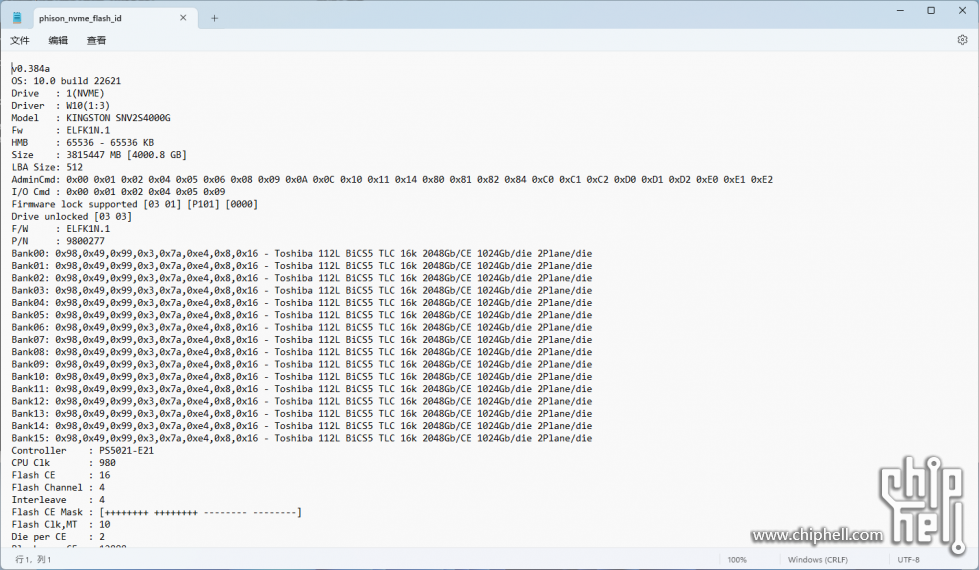The width and height of the screenshot is (979, 570).
Task: Click the line 'OS: 10.0 build 22621'
Action: click(x=66, y=81)
